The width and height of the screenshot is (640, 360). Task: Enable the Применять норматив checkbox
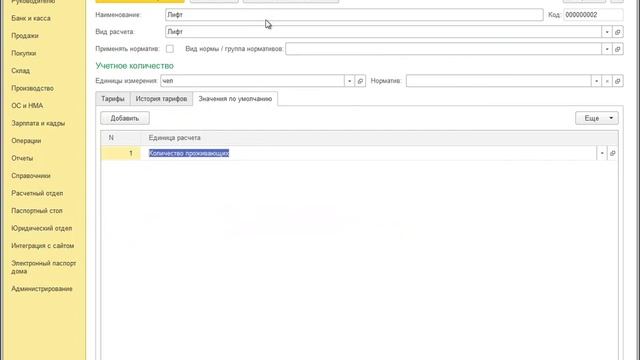click(x=170, y=49)
